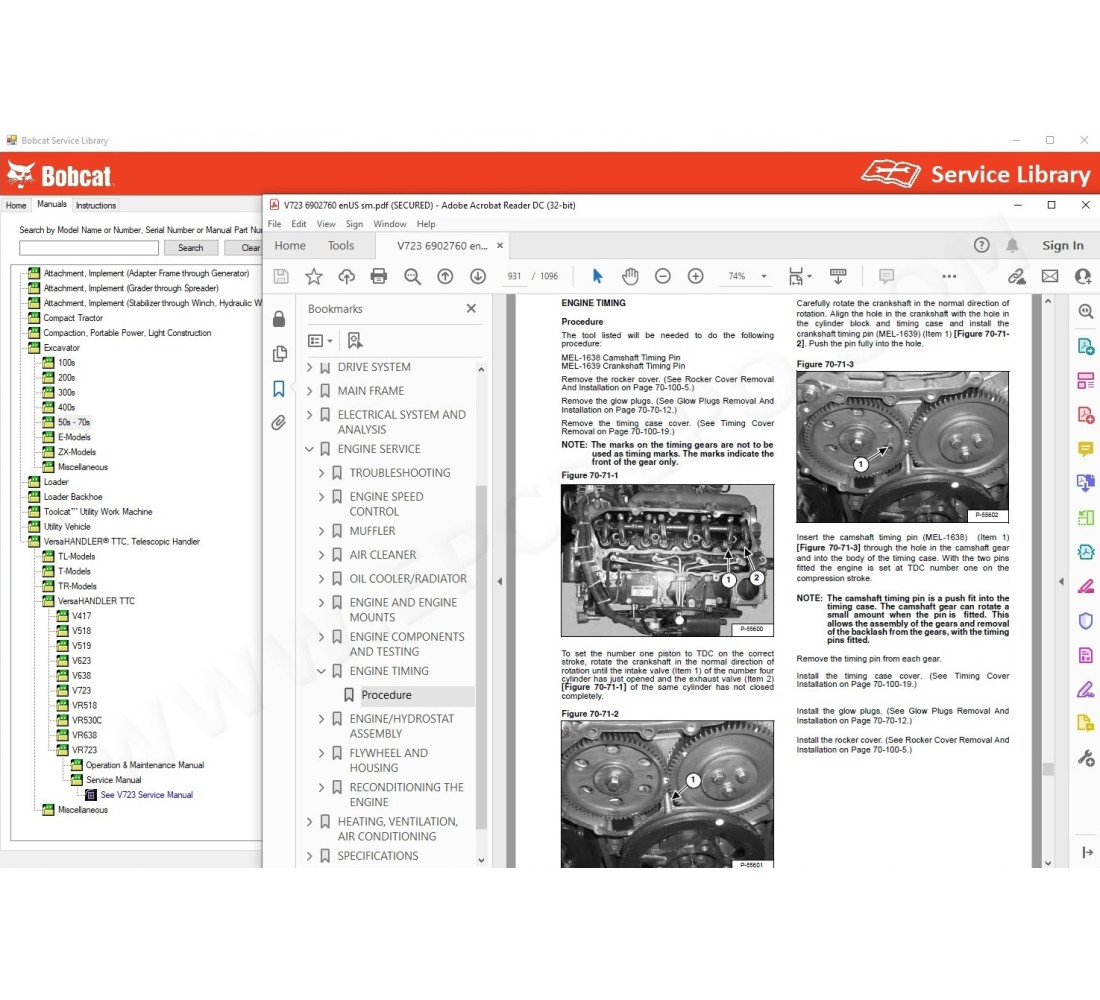
Task: Switch to the Acrobat Home tab
Action: click(290, 246)
